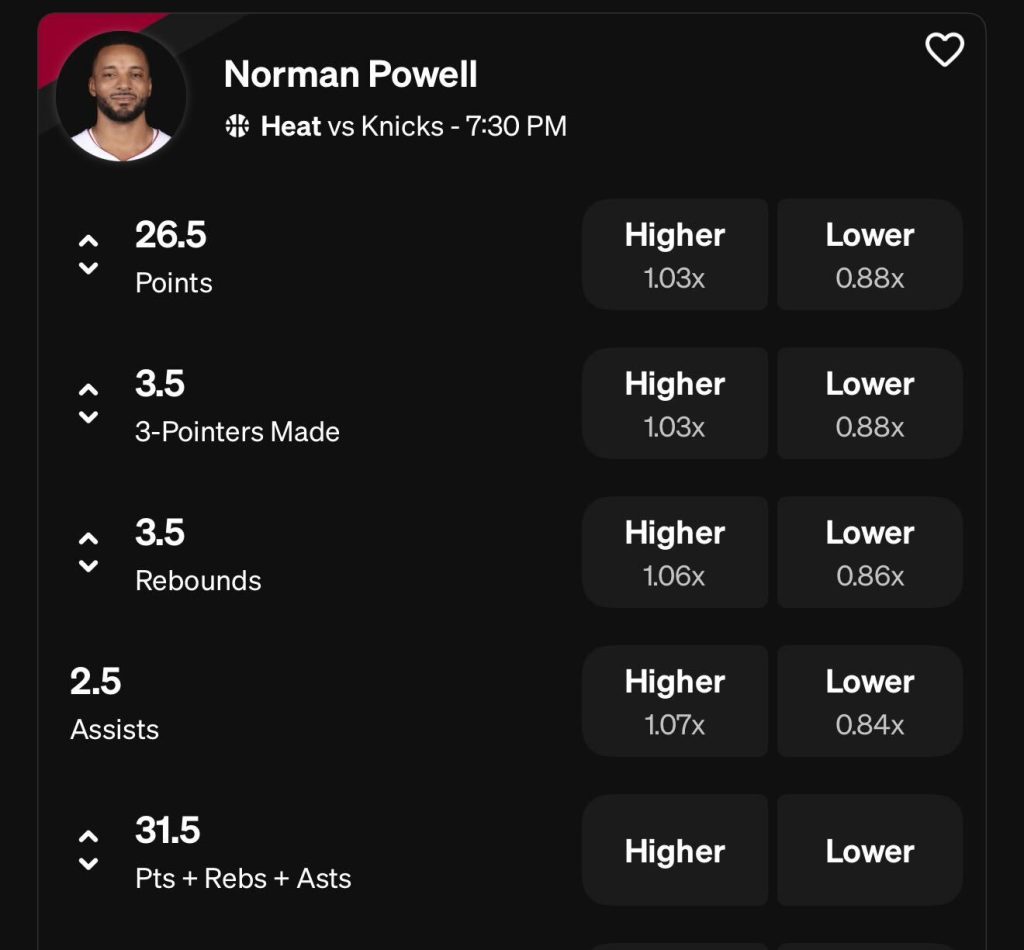Choose Lower for 3.5 Rebounds
The width and height of the screenshot is (1024, 950).
[x=870, y=552]
